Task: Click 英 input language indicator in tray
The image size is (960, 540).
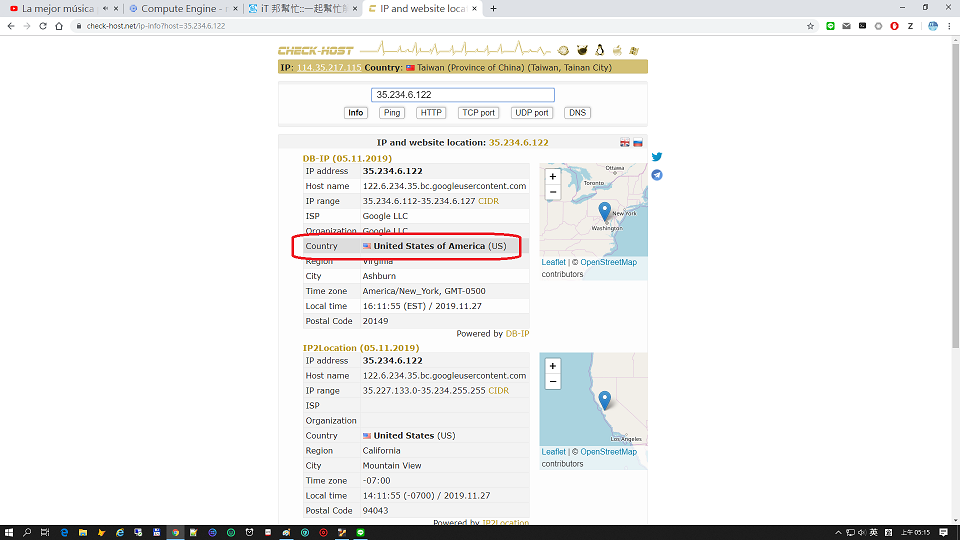Action: point(874,533)
